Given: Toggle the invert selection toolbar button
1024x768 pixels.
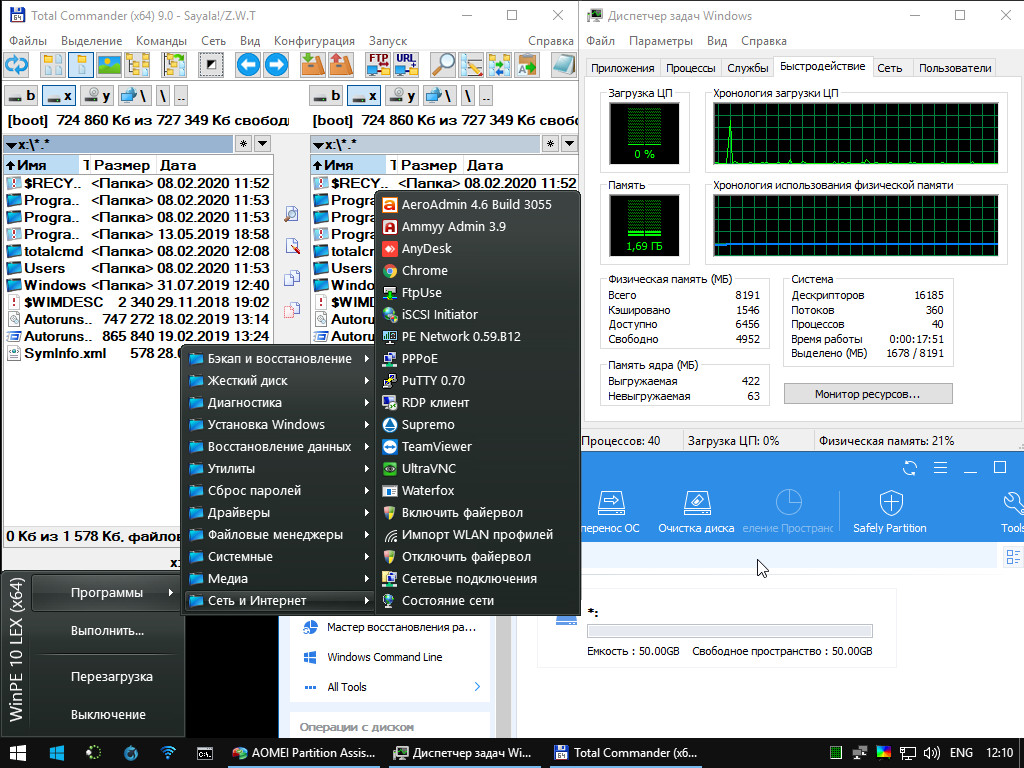Looking at the screenshot, I should pyautogui.click(x=211, y=65).
